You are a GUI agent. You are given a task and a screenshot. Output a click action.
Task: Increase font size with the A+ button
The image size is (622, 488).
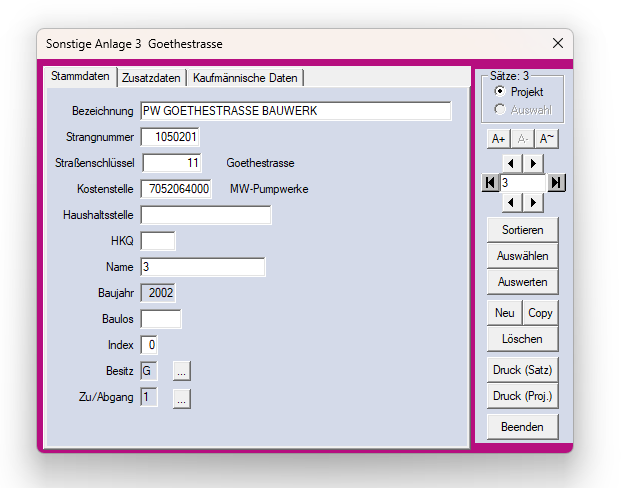(498, 139)
